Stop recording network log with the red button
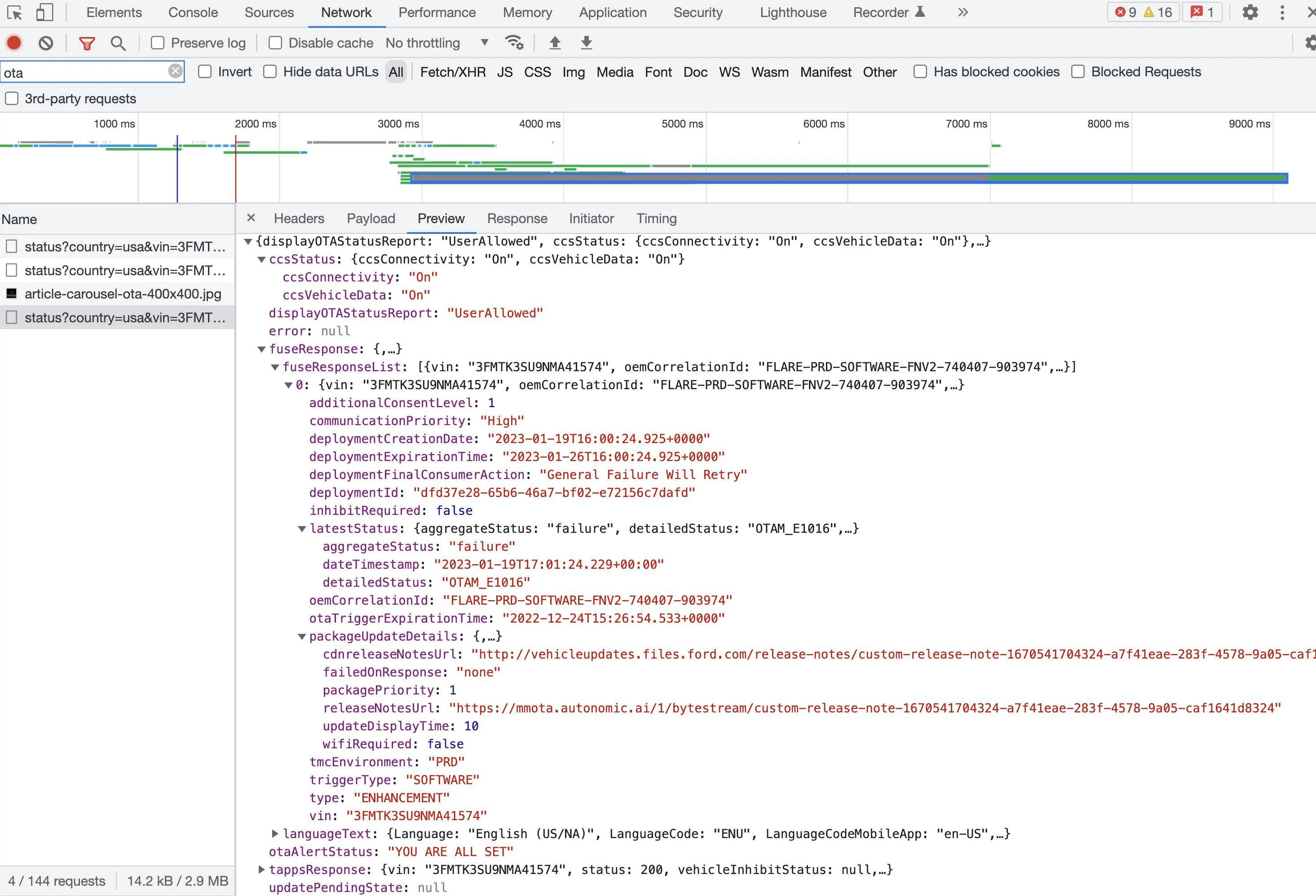Screen dimensions: 1316x896 point(14,43)
